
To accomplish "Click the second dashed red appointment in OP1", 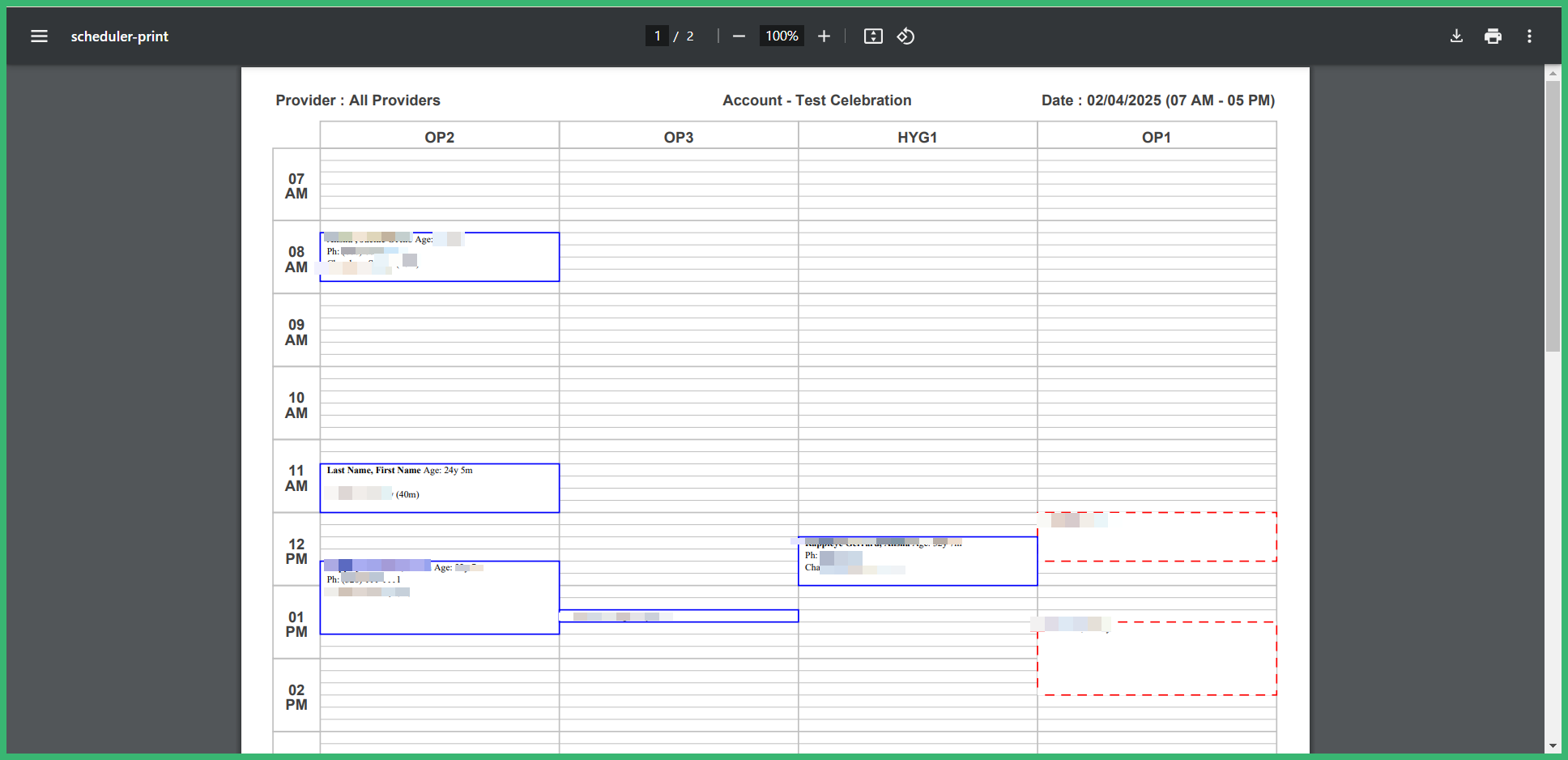I will (x=1157, y=656).
